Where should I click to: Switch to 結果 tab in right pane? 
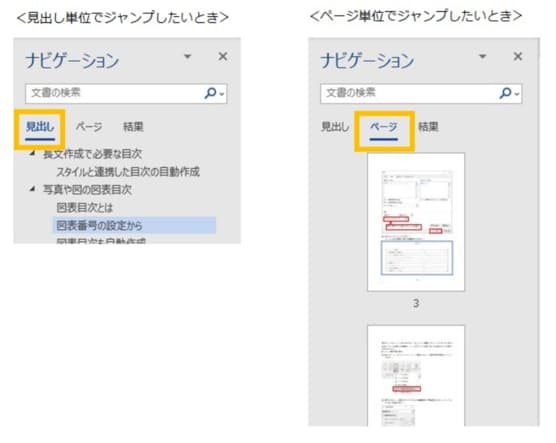428,127
